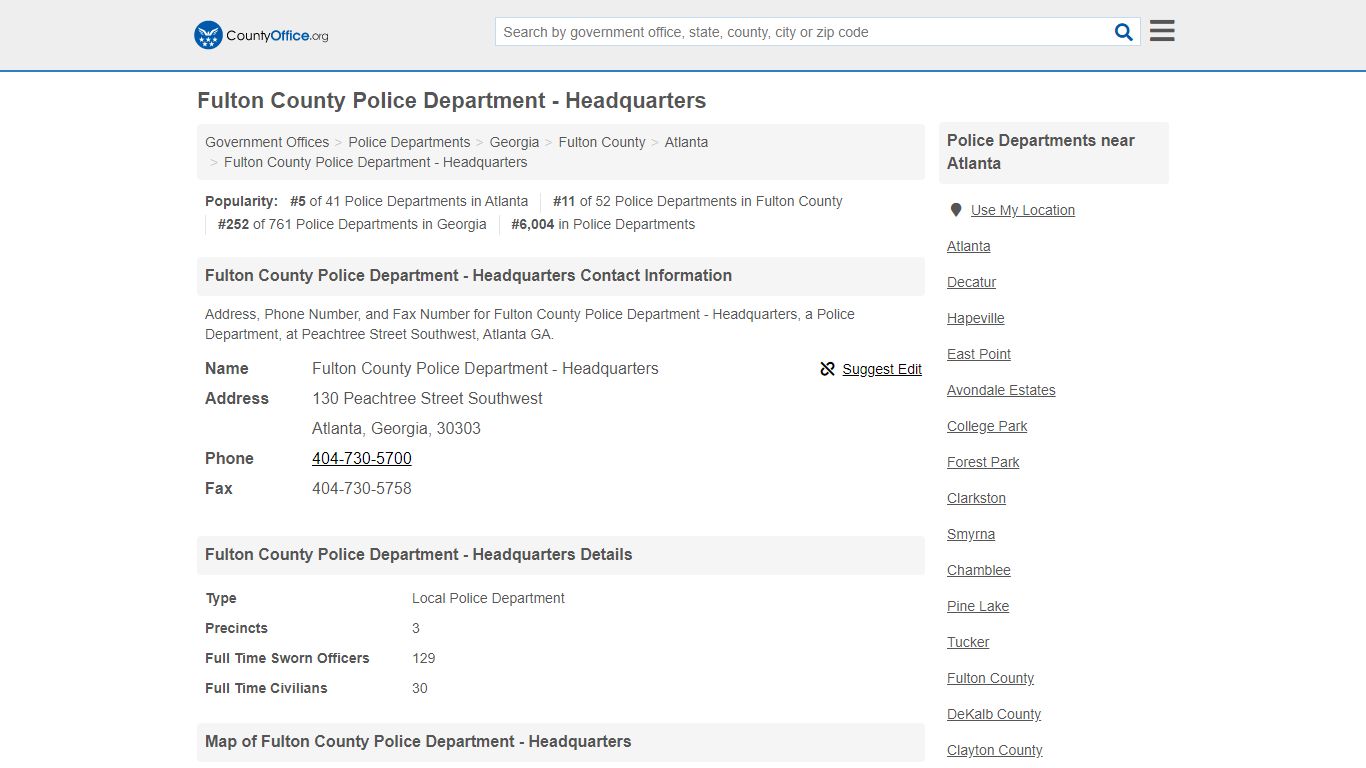Screen dimensions: 1366x768
Task: Open the Clarkston link
Action: pyautogui.click(x=976, y=498)
